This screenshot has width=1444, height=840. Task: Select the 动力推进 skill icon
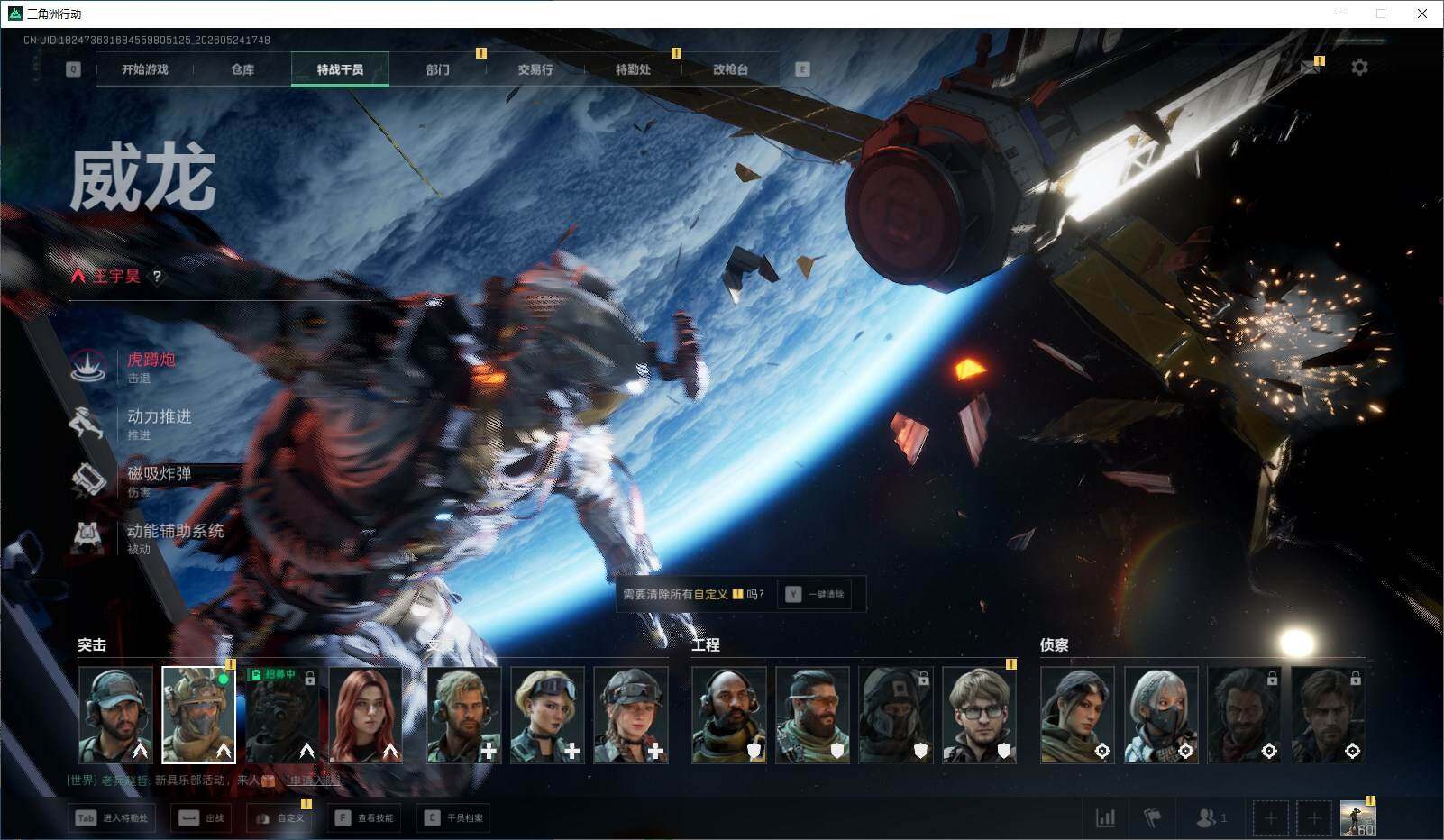88,424
